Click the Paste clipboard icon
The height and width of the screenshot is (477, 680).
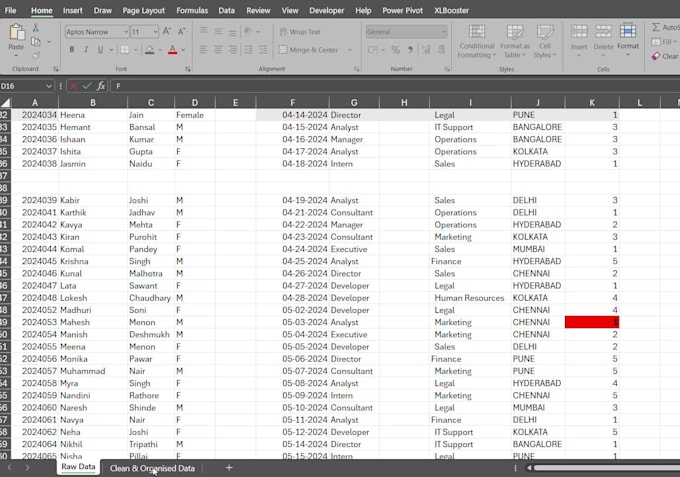tap(16, 33)
